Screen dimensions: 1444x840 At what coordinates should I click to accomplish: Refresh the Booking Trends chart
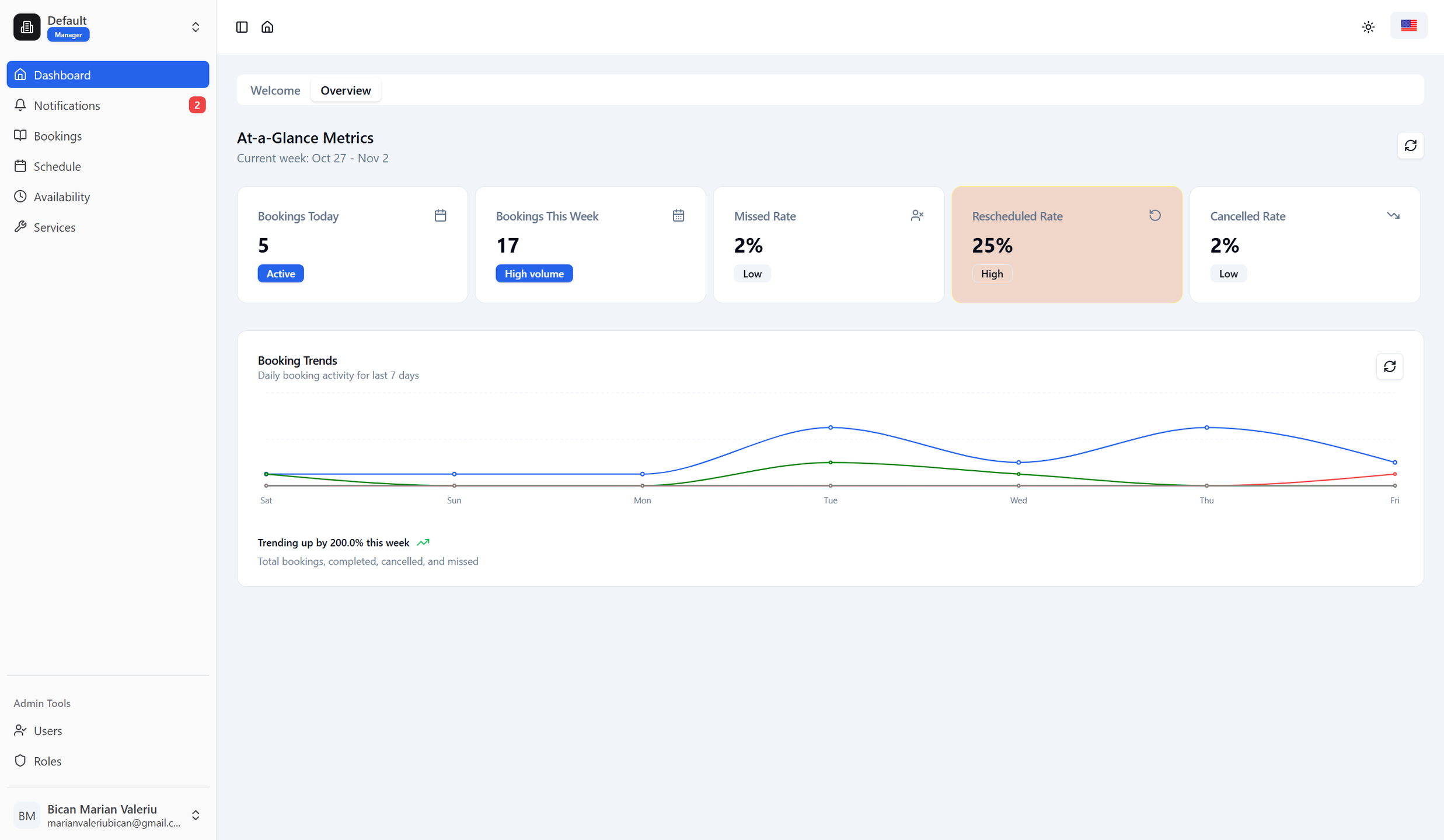(1389, 366)
